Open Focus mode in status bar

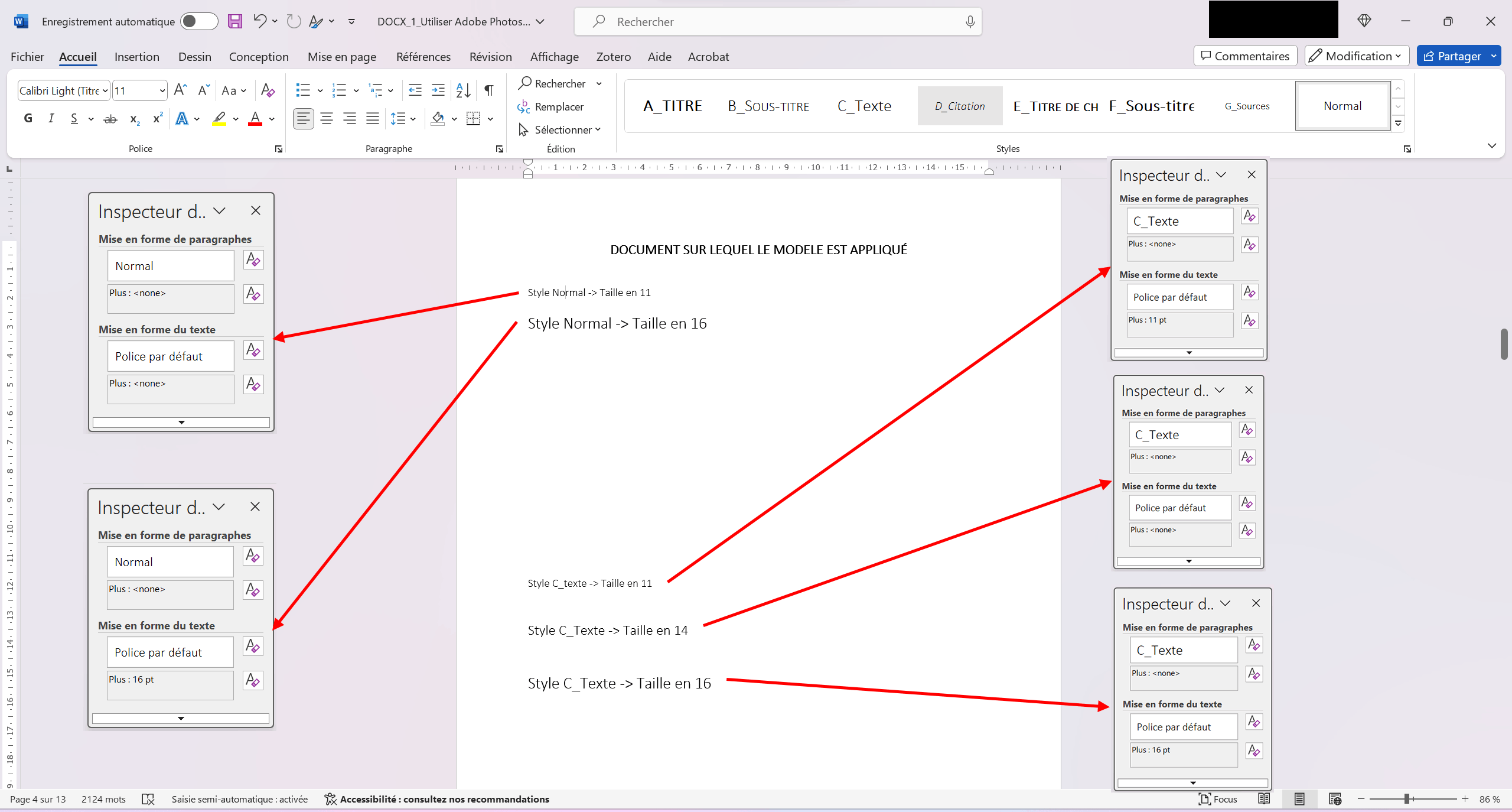click(x=1218, y=799)
